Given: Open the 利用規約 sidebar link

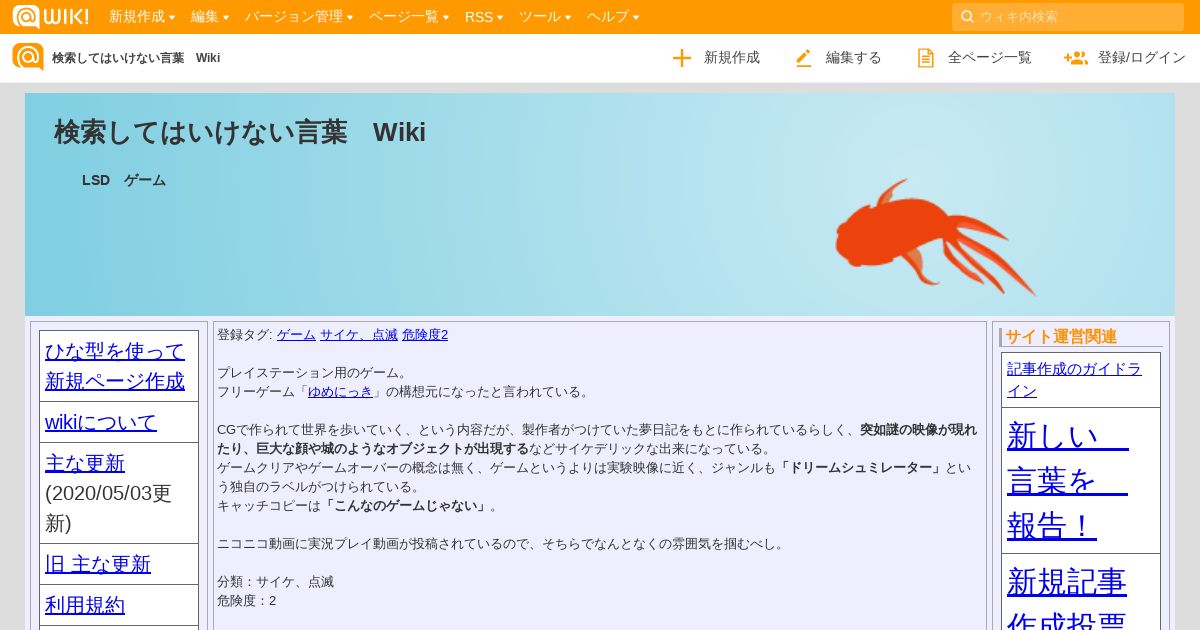Looking at the screenshot, I should [x=85, y=605].
